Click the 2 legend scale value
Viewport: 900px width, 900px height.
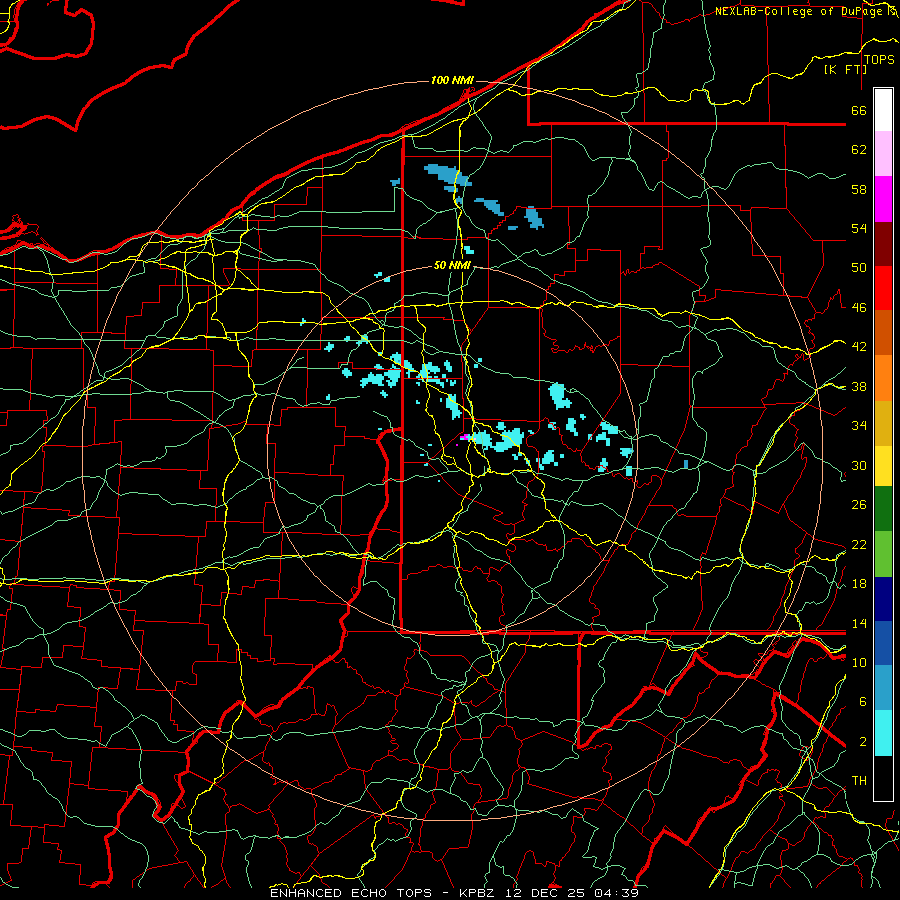point(863,742)
